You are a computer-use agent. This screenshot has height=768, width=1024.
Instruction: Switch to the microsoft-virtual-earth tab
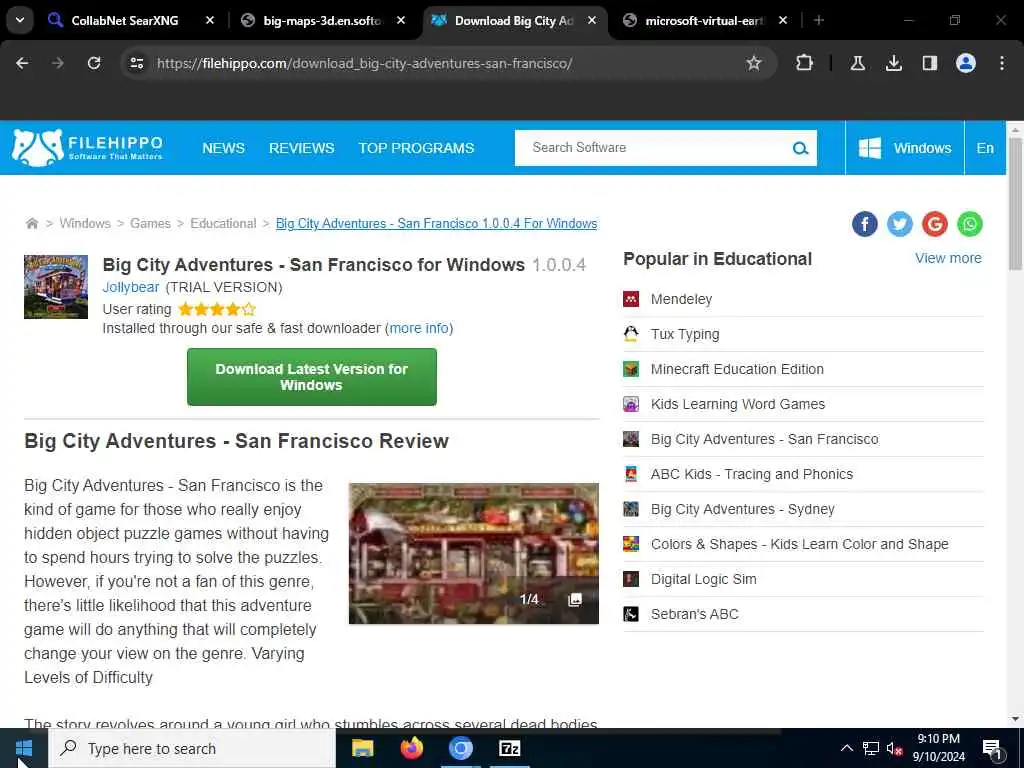pyautogui.click(x=704, y=21)
